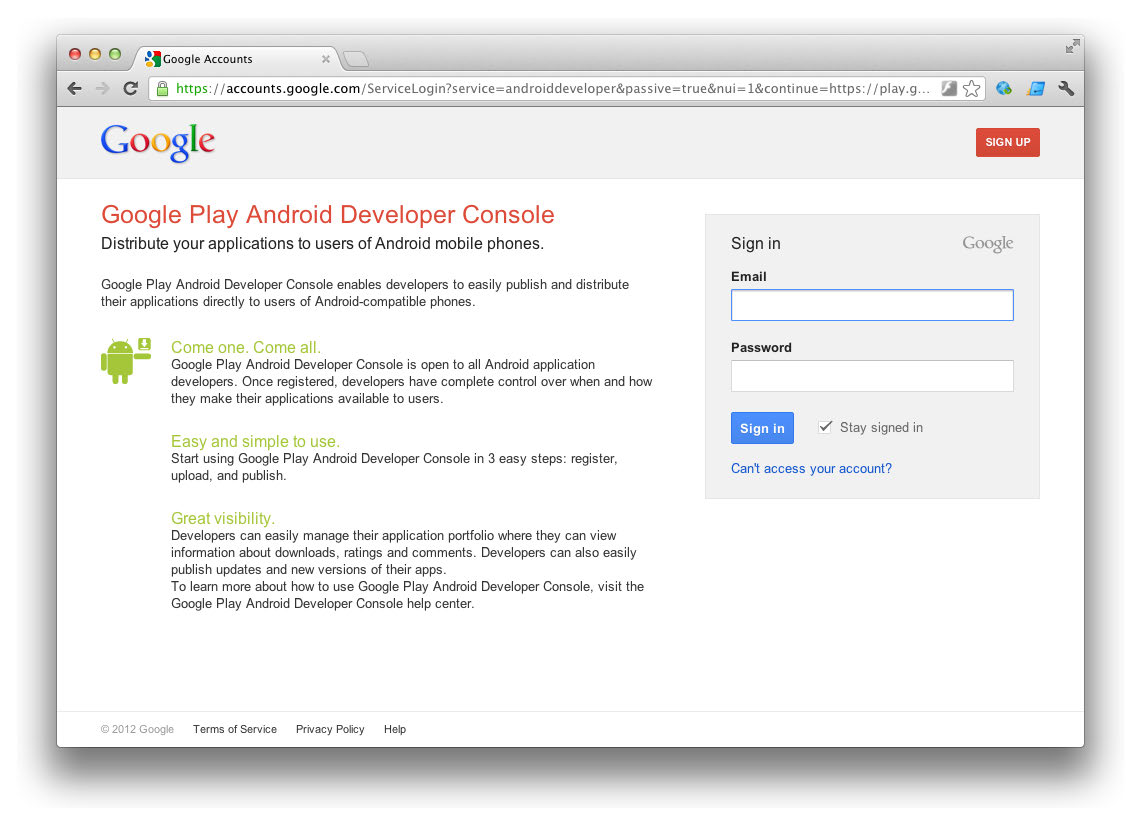Zoom the window with the green button
Screen dimensions: 1141x826
(115, 54)
